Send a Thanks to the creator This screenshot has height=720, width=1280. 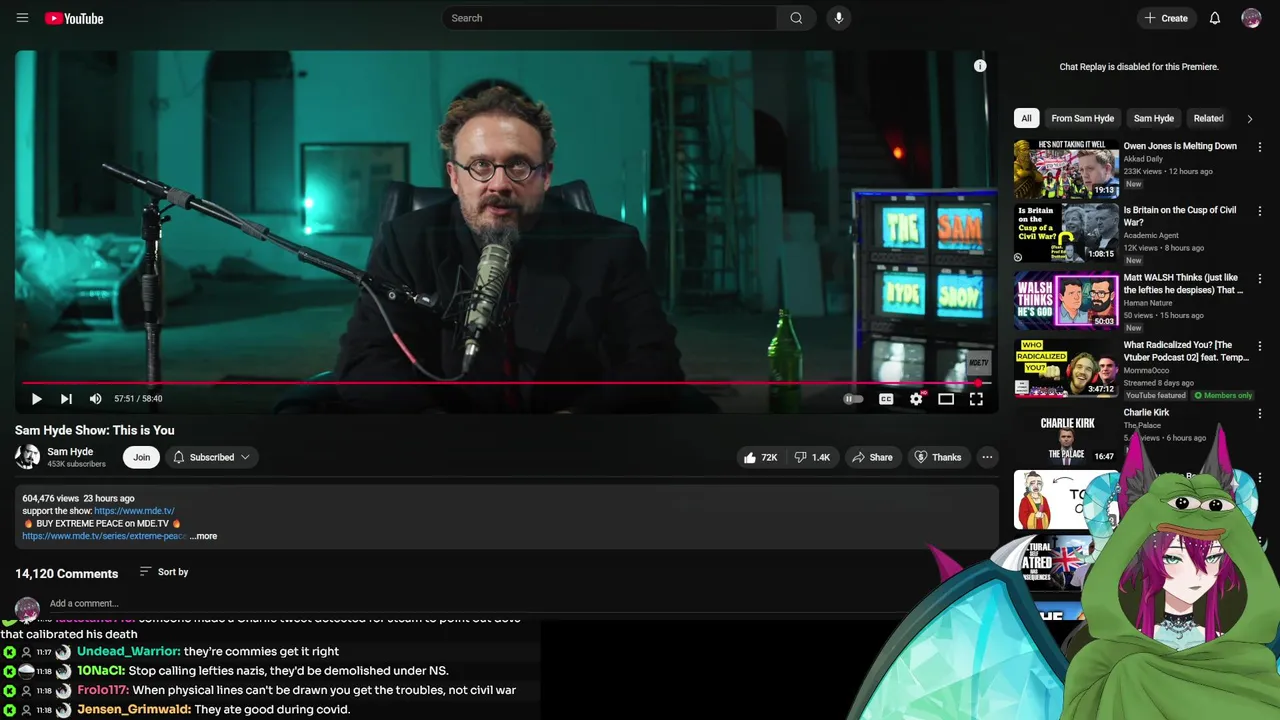[x=937, y=457]
